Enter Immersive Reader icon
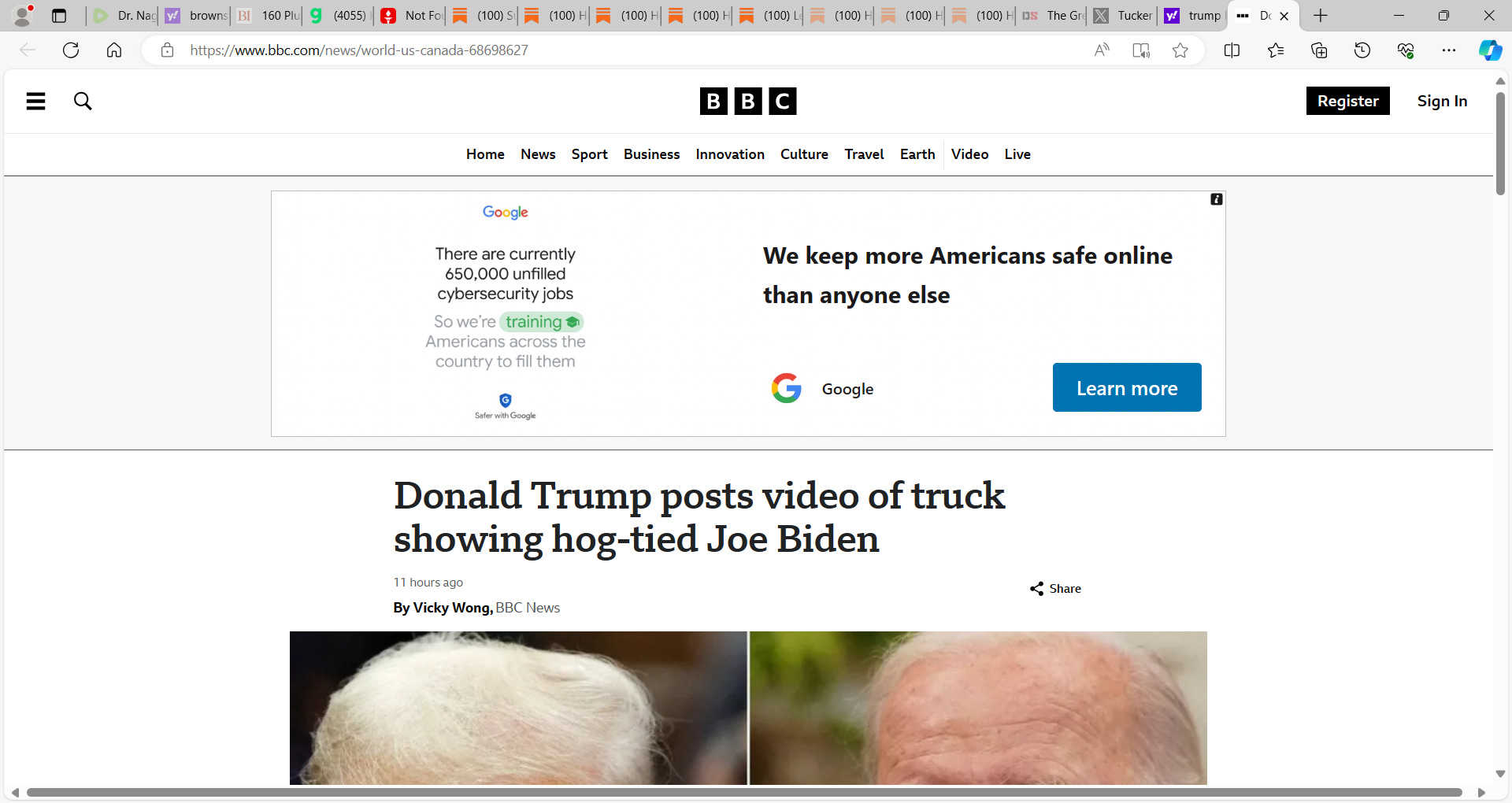This screenshot has width=1512, height=803. point(1141,50)
